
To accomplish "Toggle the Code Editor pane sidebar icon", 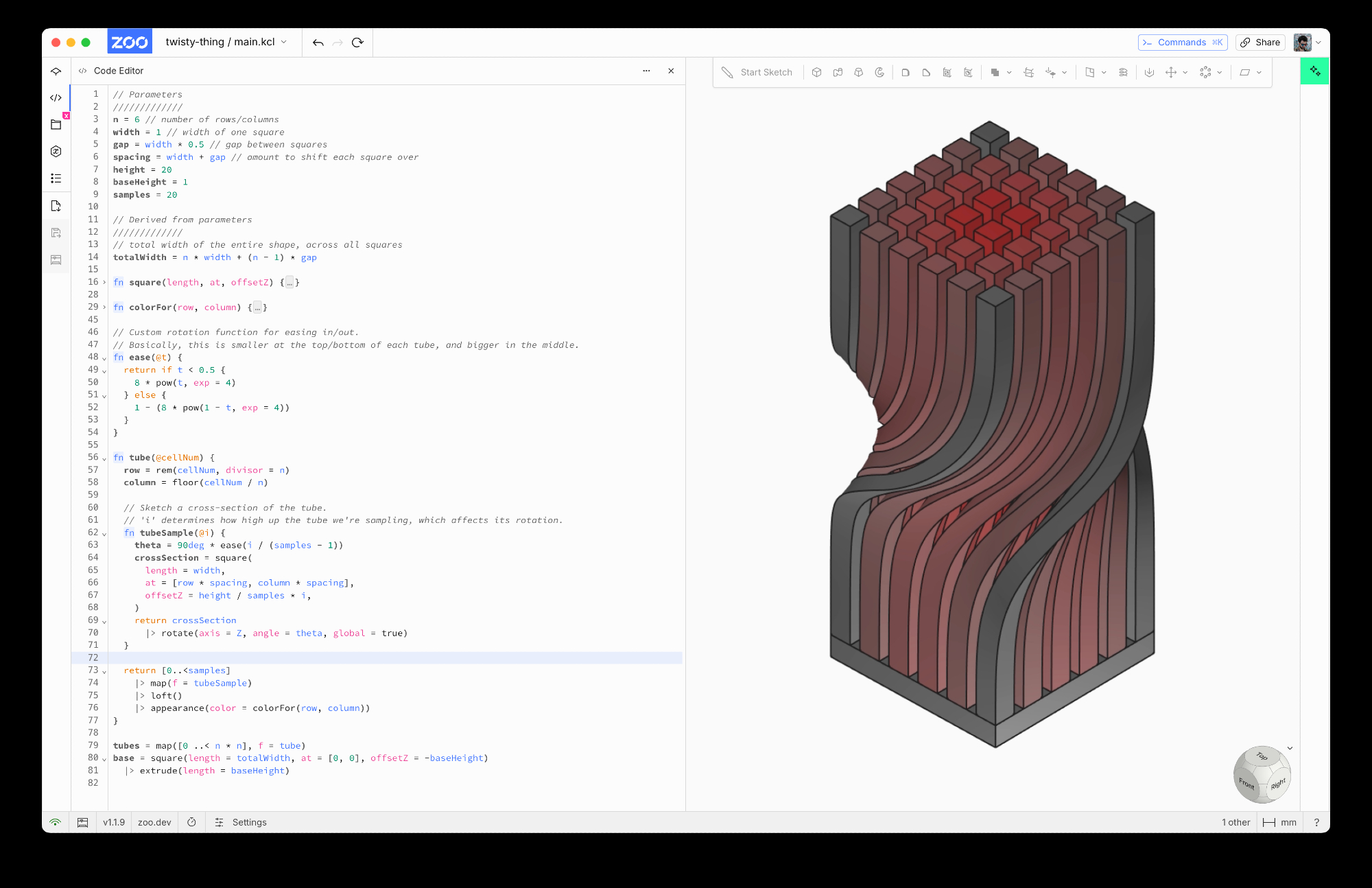I will coord(56,97).
